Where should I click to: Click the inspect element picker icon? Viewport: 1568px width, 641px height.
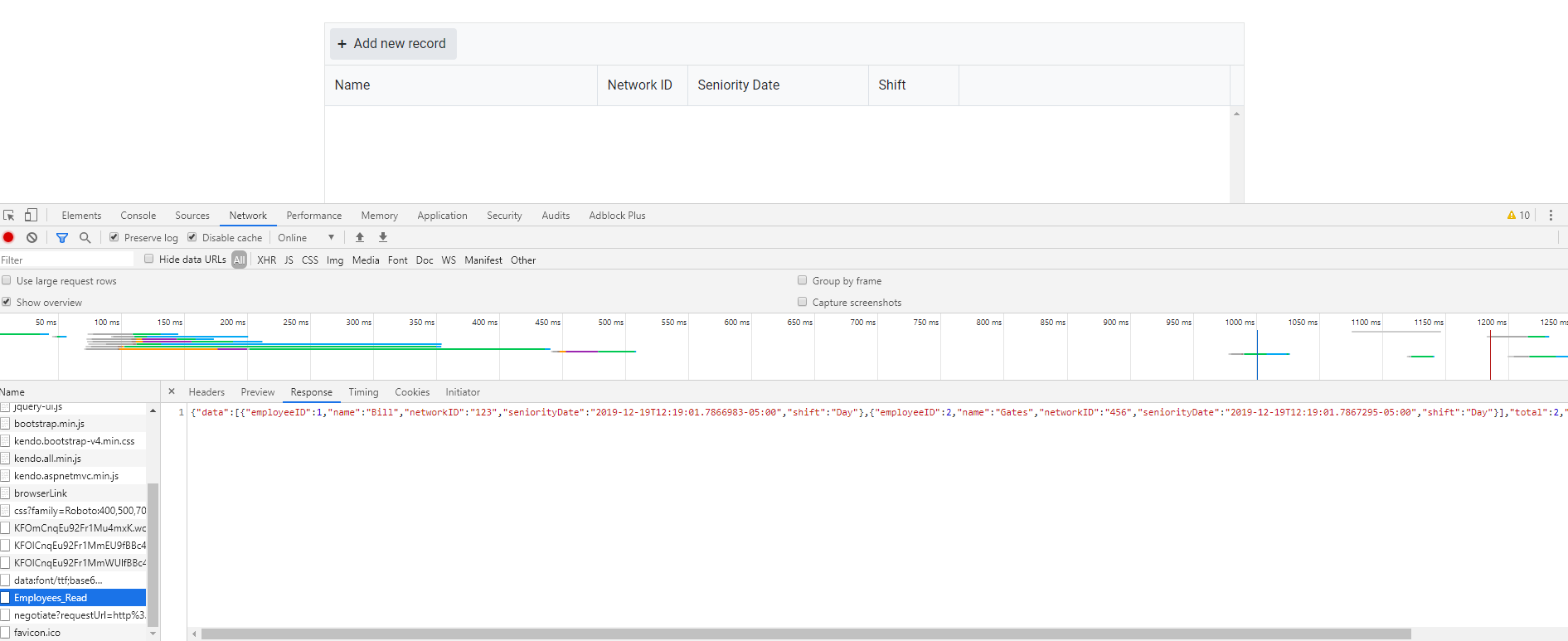click(x=9, y=215)
